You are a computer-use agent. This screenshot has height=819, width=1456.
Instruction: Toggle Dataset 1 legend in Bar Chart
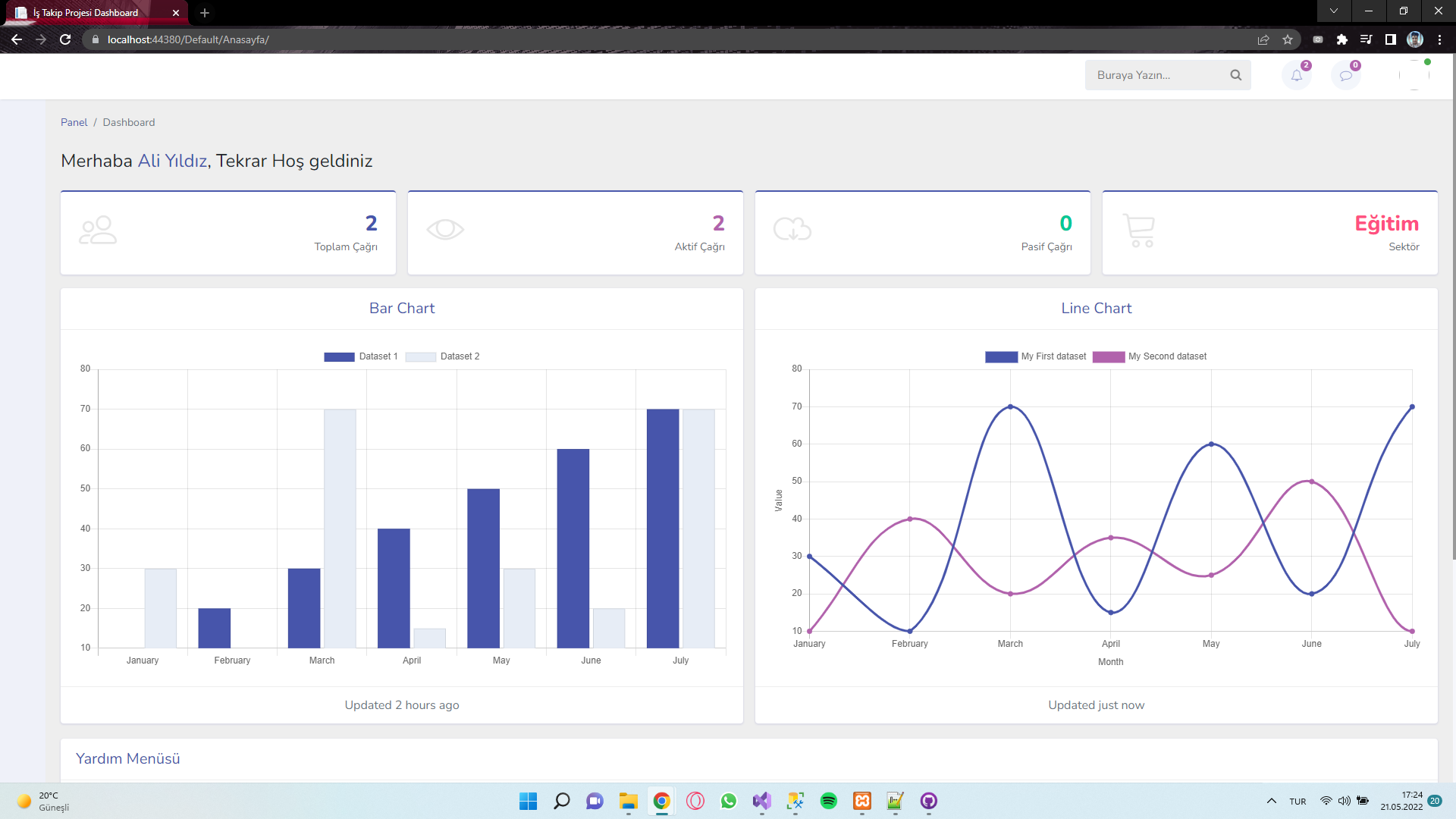[x=361, y=356]
